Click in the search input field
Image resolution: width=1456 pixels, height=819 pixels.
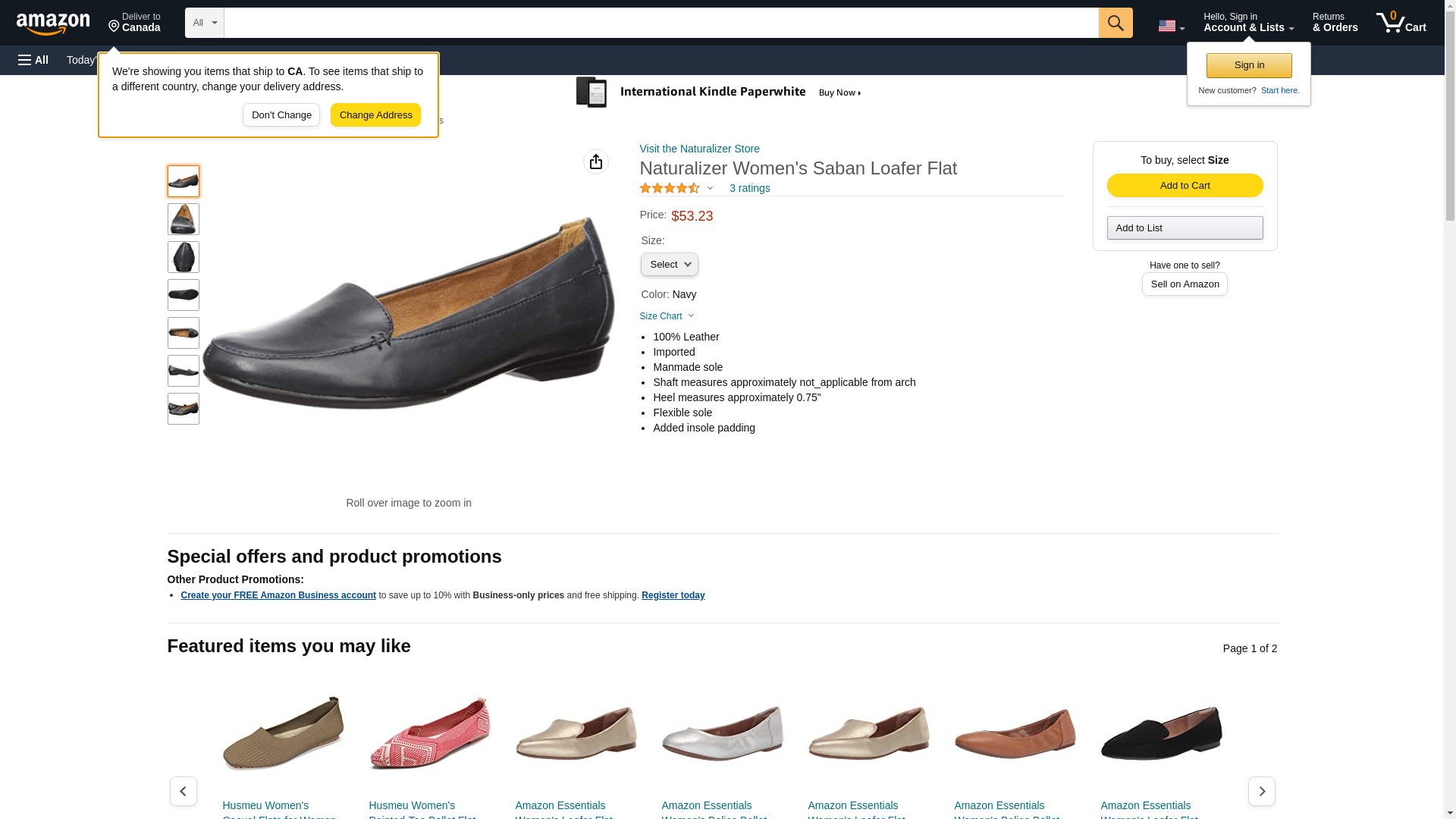(660, 23)
